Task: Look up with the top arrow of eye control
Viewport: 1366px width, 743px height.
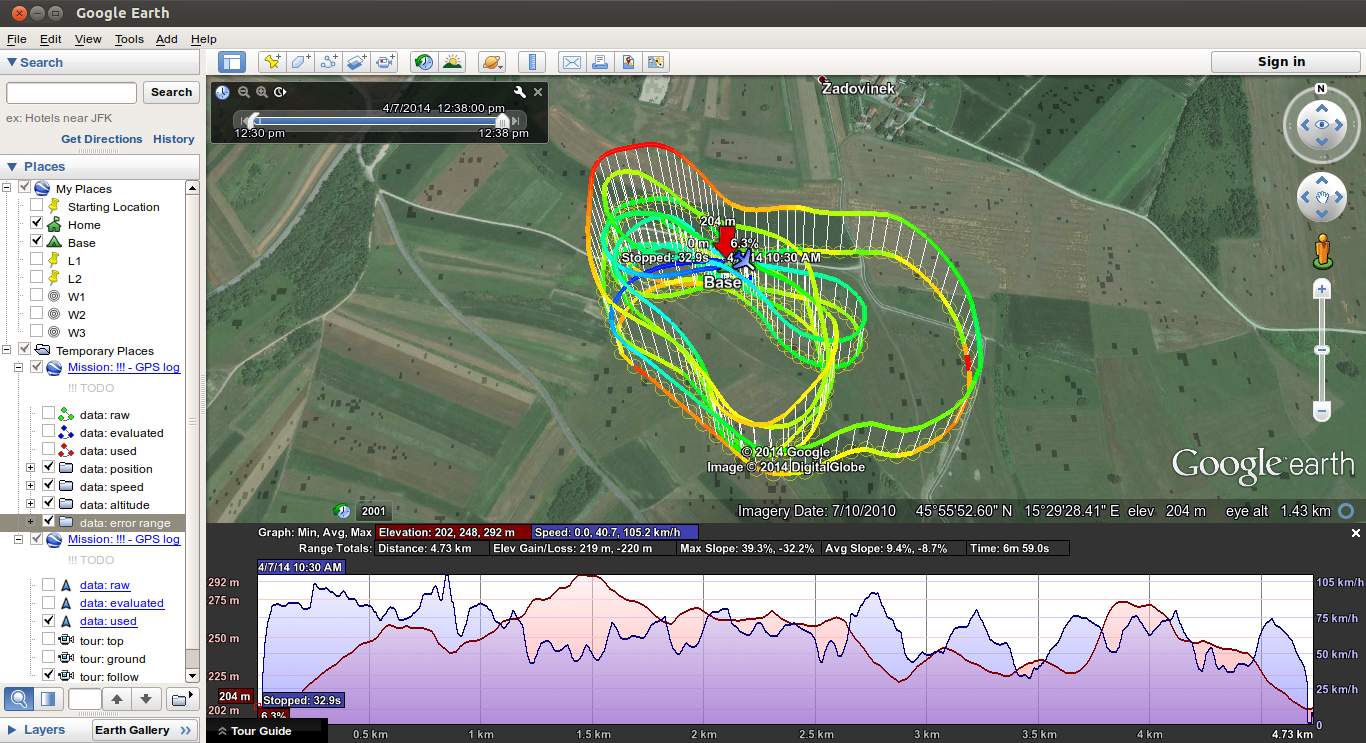Action: pos(1322,106)
